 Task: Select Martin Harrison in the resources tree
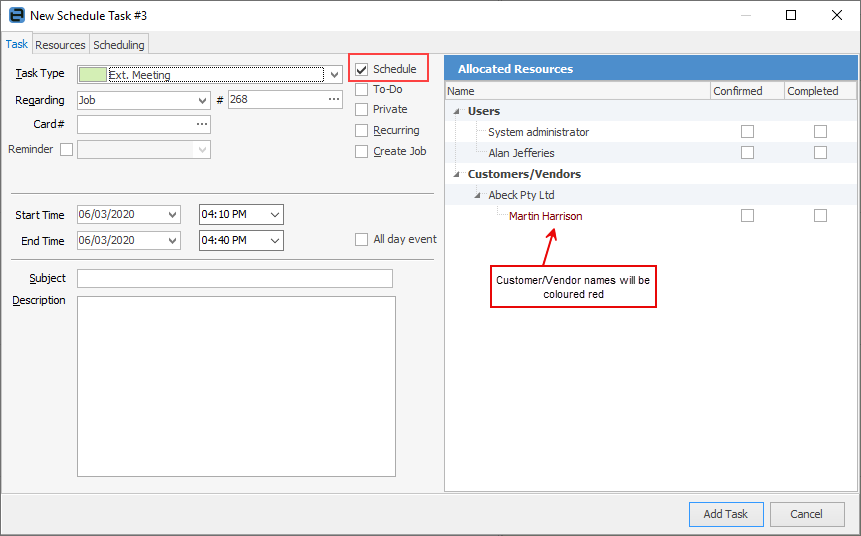click(545, 216)
